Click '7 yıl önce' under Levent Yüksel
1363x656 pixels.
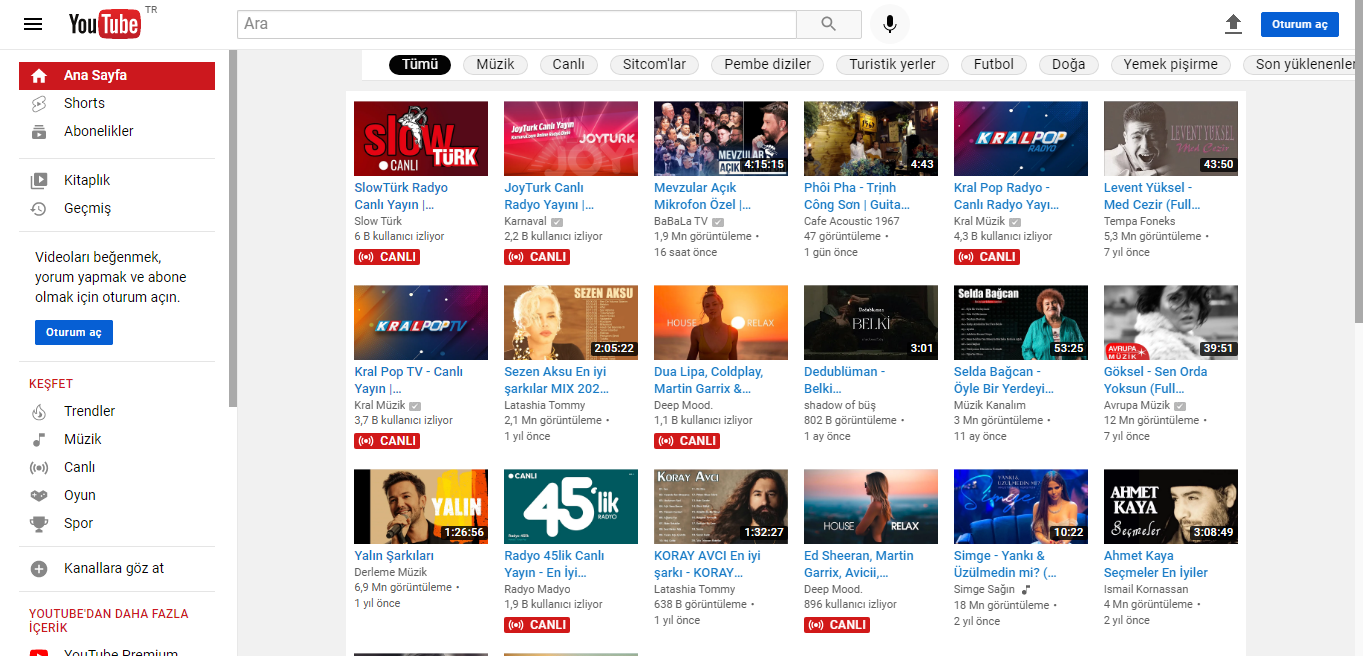pos(1127,253)
